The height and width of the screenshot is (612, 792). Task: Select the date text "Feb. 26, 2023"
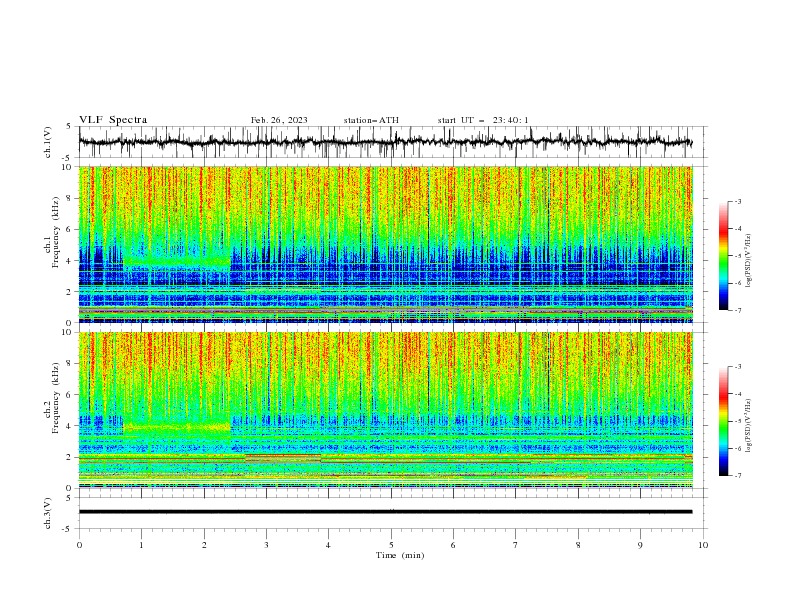[279, 120]
